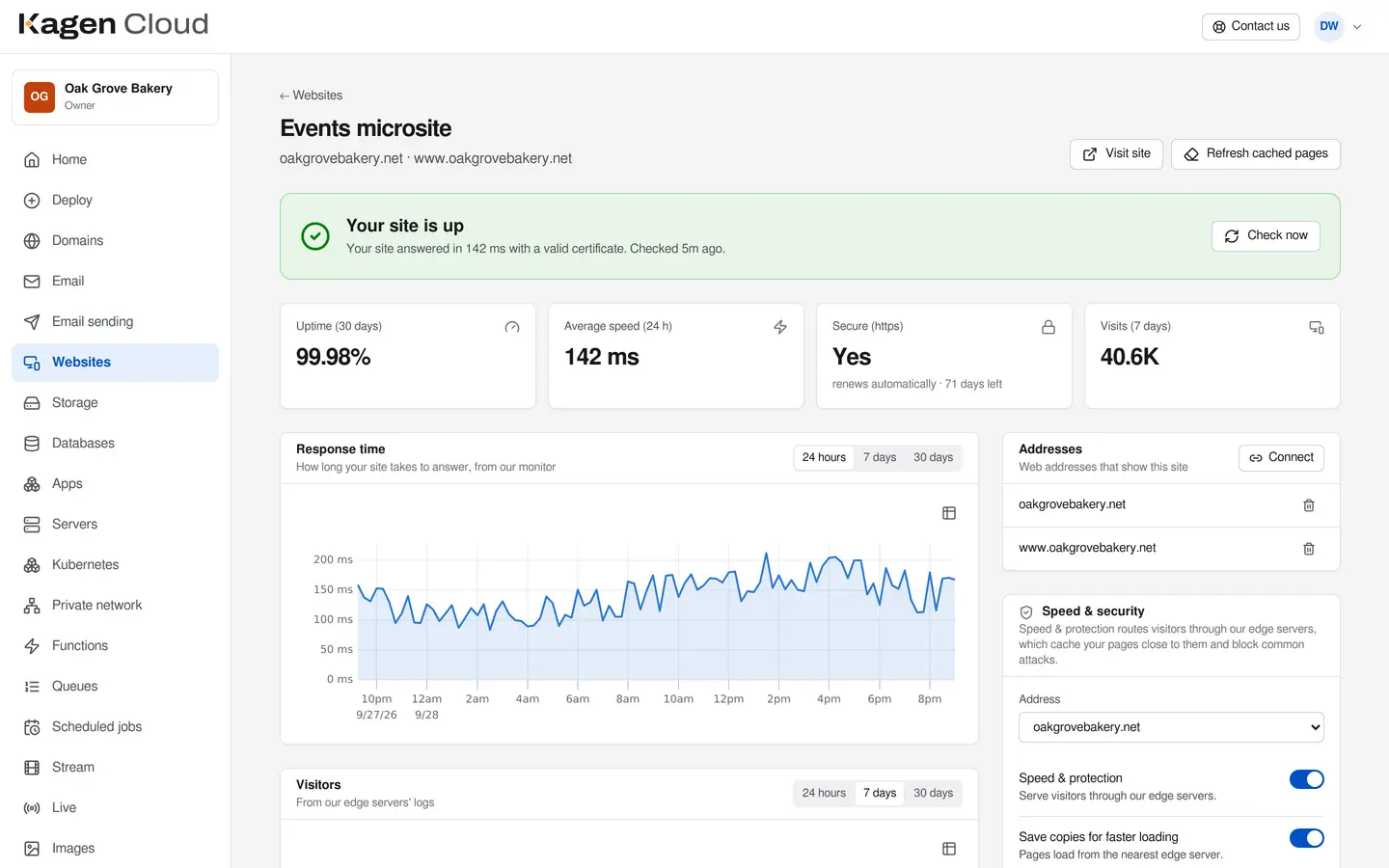Open Scheduled jobs

(x=115, y=727)
